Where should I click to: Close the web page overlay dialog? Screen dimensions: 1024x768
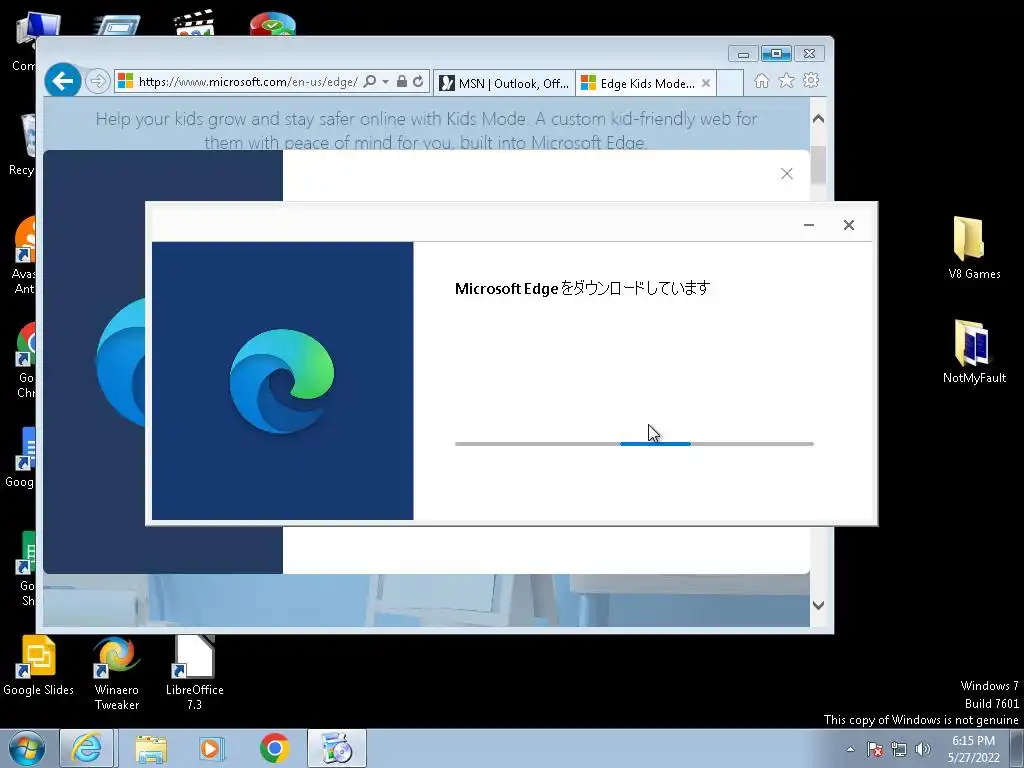(787, 174)
